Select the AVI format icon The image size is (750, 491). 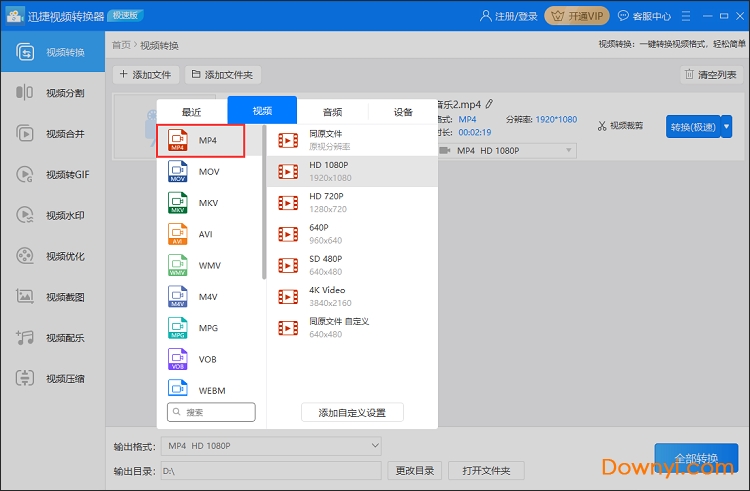coord(177,234)
